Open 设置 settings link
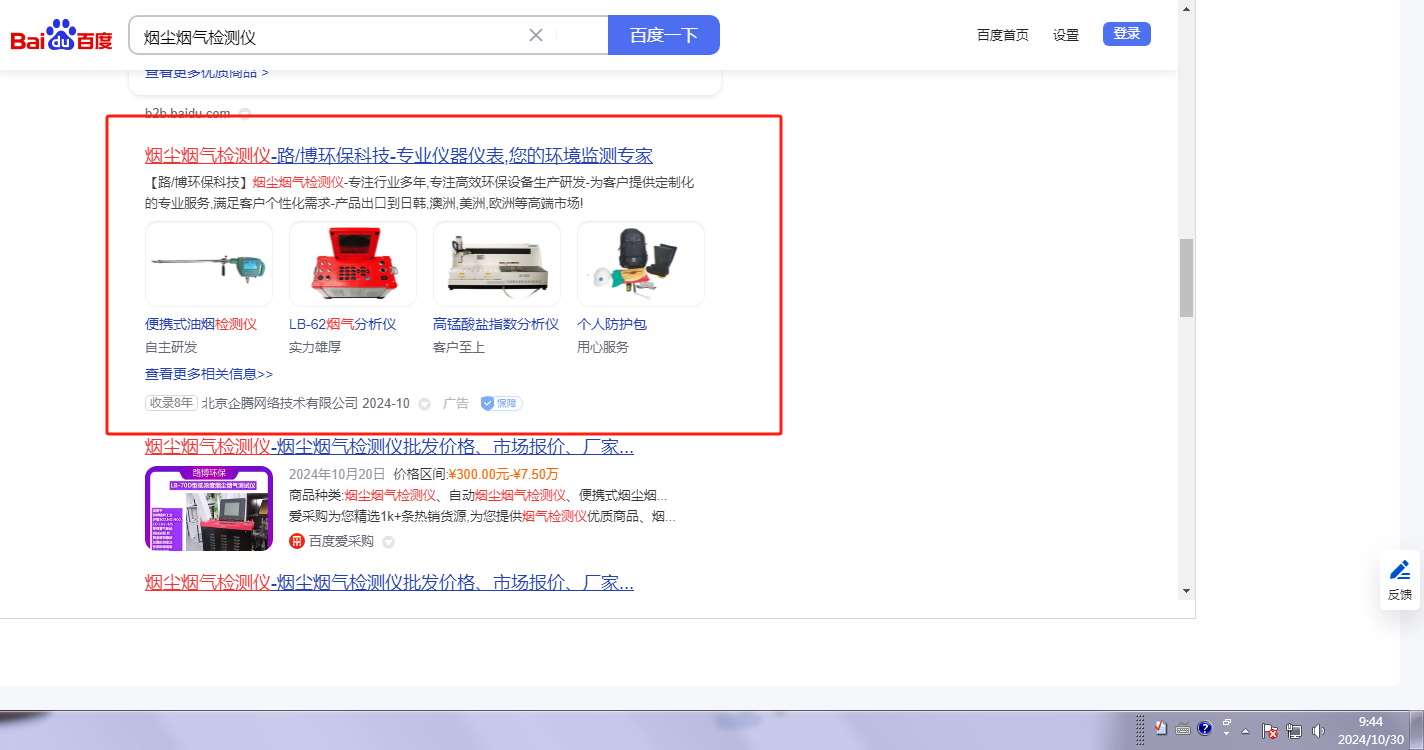Screen dimensions: 1424x750 1066,35
